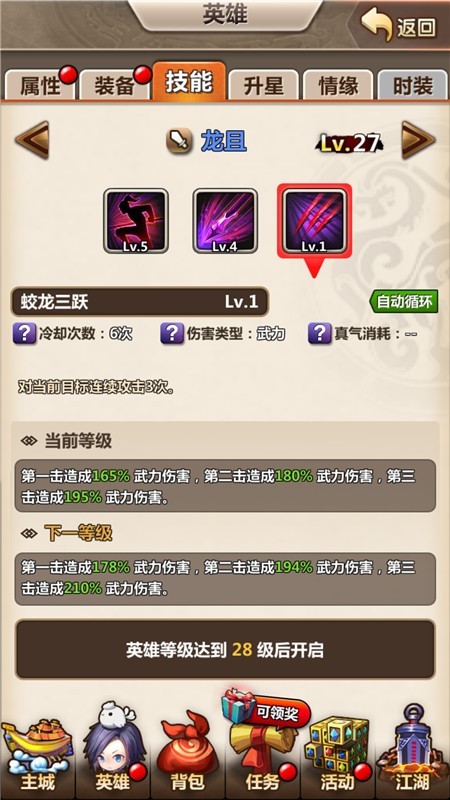The width and height of the screenshot is (450, 800).
Task: Switch to the 装备 tab
Action: [115, 85]
